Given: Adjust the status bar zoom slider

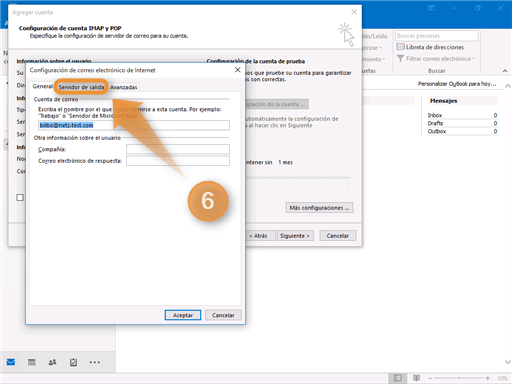Looking at the screenshot, I should coord(459,378).
